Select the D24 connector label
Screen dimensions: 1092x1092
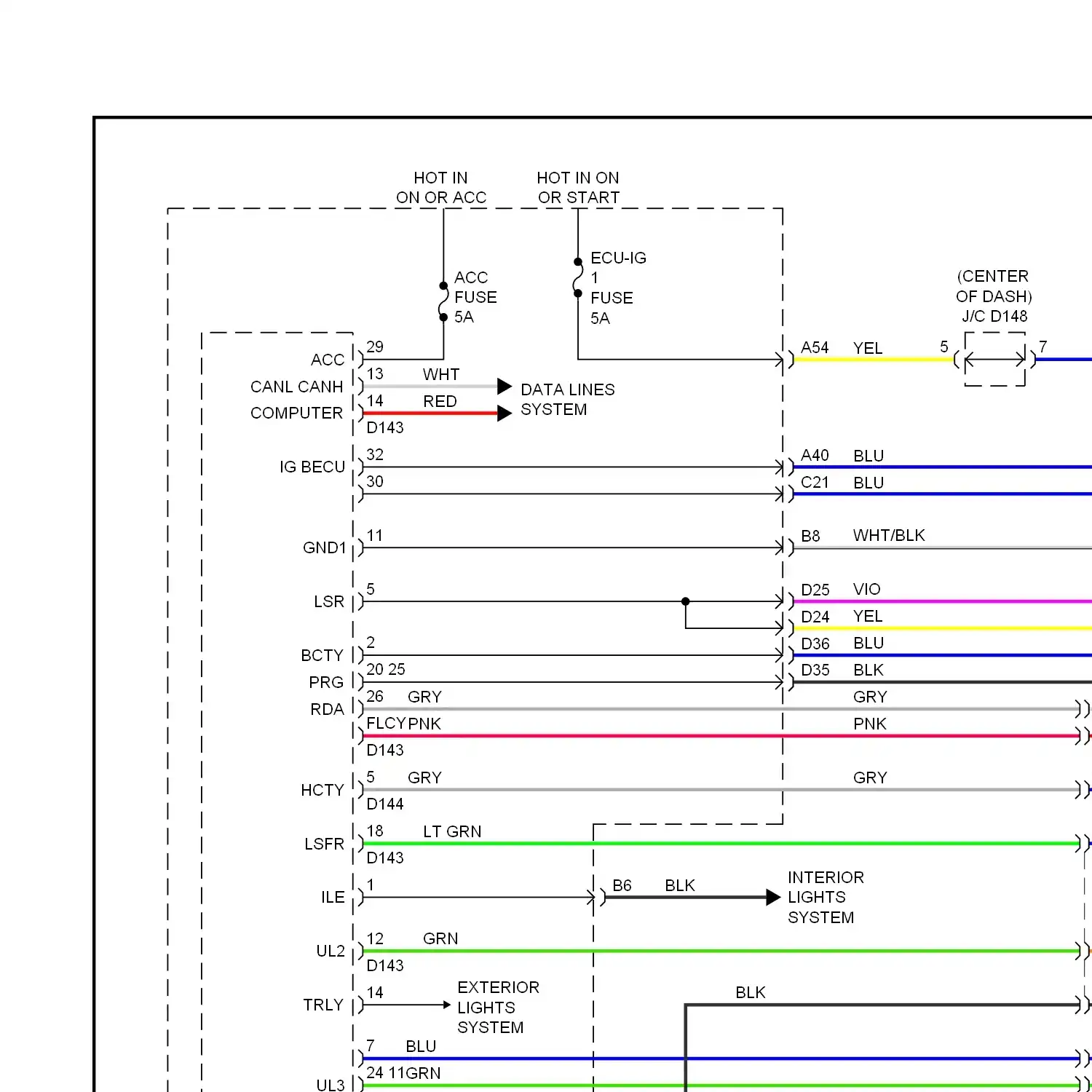pyautogui.click(x=815, y=617)
